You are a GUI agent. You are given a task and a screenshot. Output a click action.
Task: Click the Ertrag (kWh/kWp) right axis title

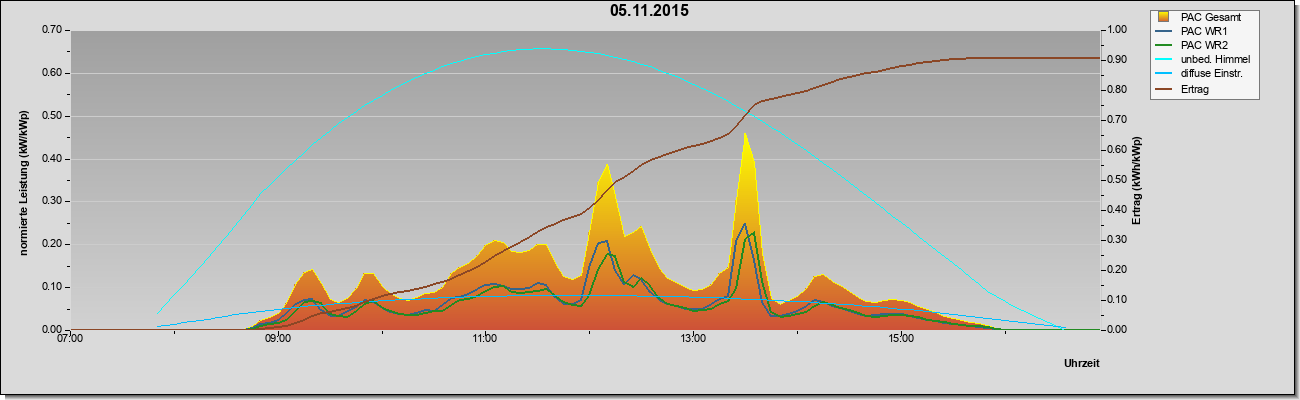coord(1136,180)
